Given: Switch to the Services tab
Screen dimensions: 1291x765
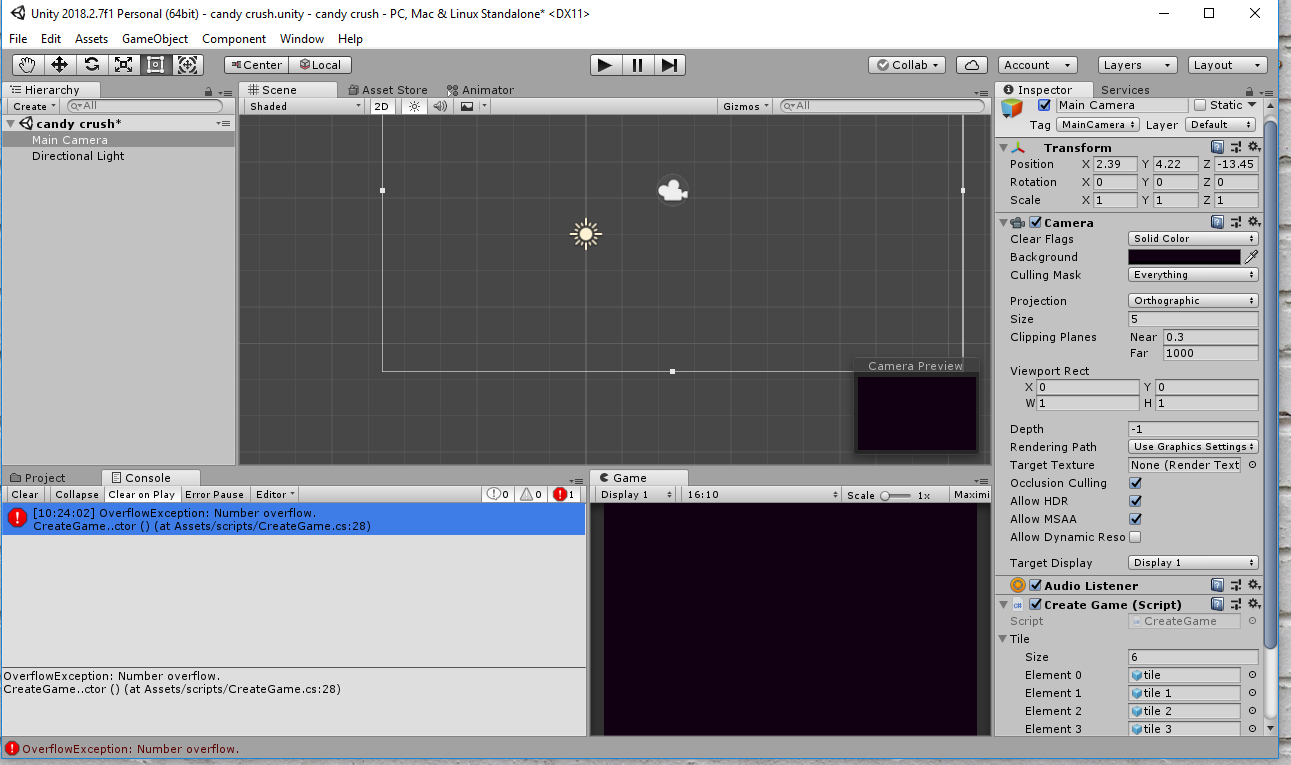Looking at the screenshot, I should [x=1125, y=90].
